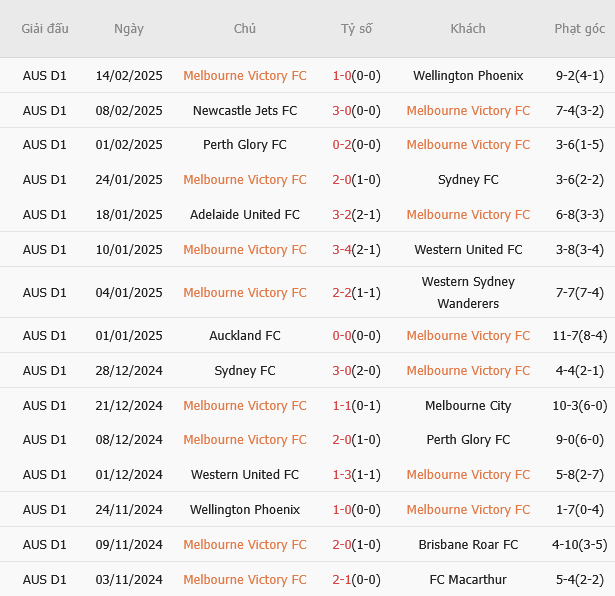The image size is (615, 596).
Task: Click date 01/12/2024
Action: tap(129, 474)
